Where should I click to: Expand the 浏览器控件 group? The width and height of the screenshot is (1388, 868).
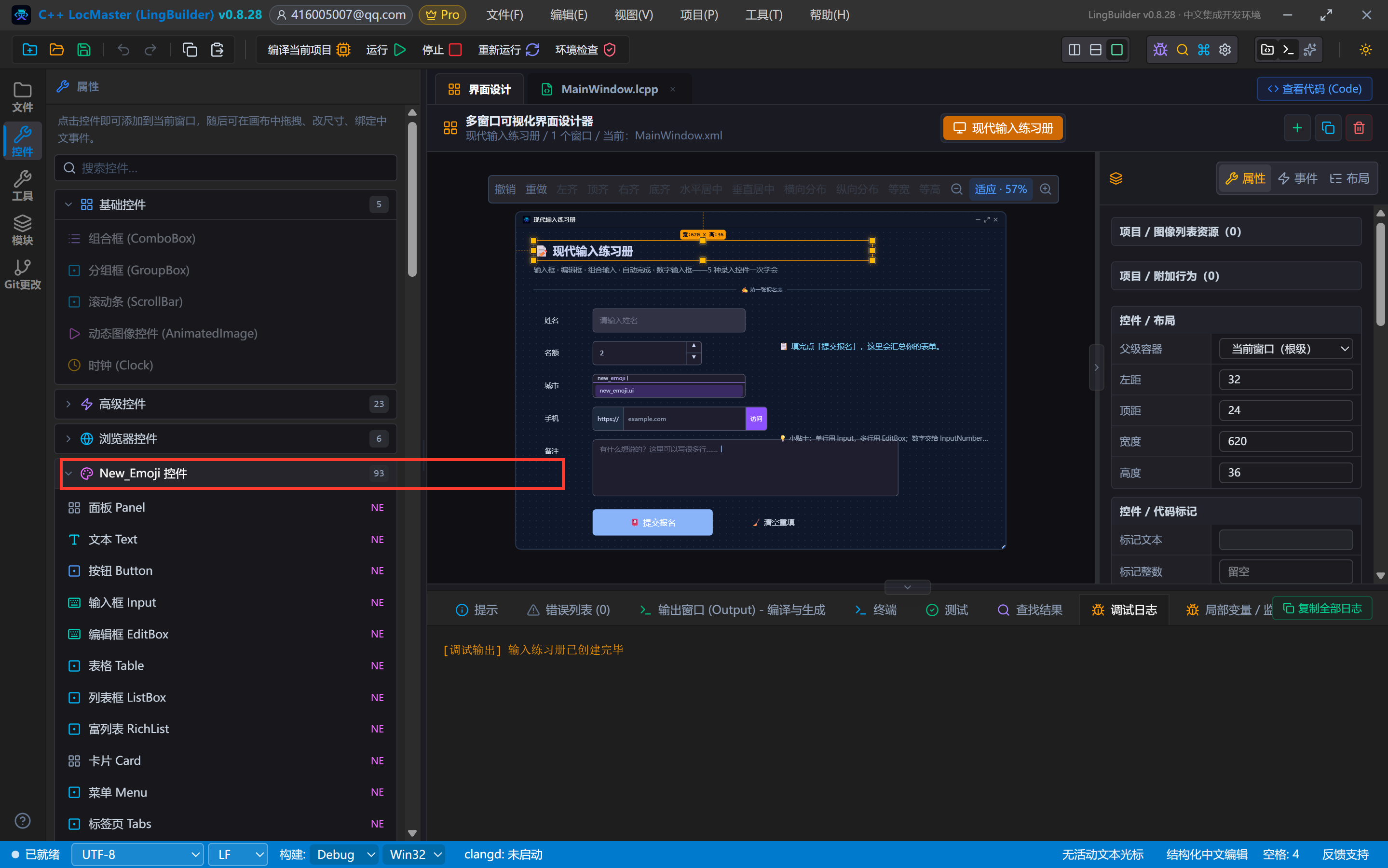226,439
